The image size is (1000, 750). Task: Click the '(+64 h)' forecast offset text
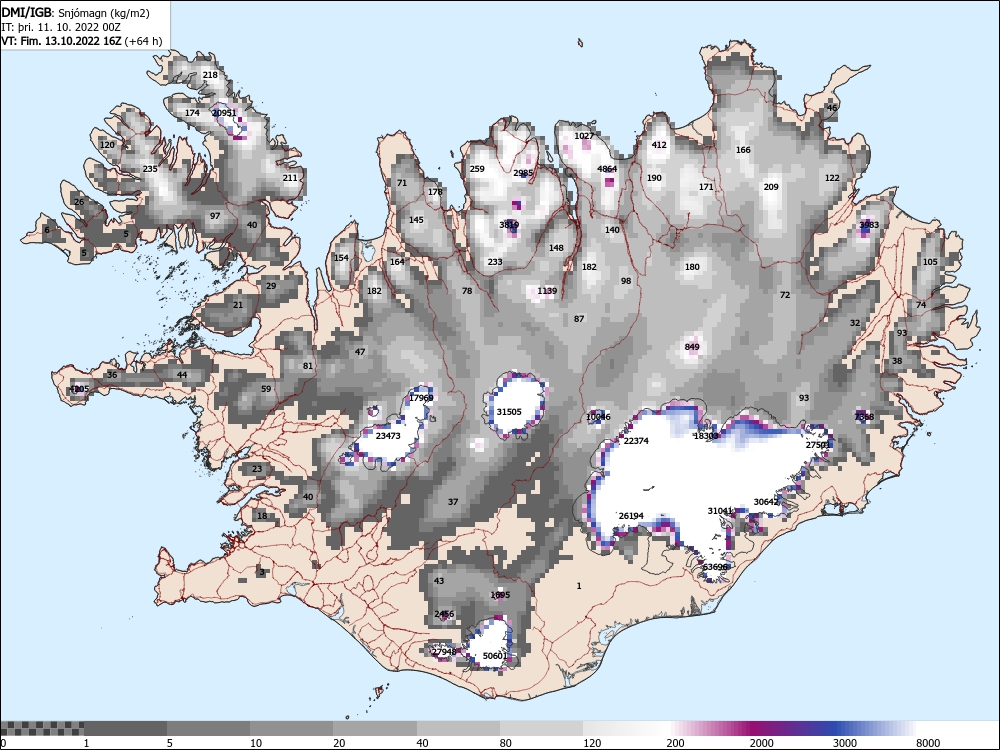coord(143,41)
